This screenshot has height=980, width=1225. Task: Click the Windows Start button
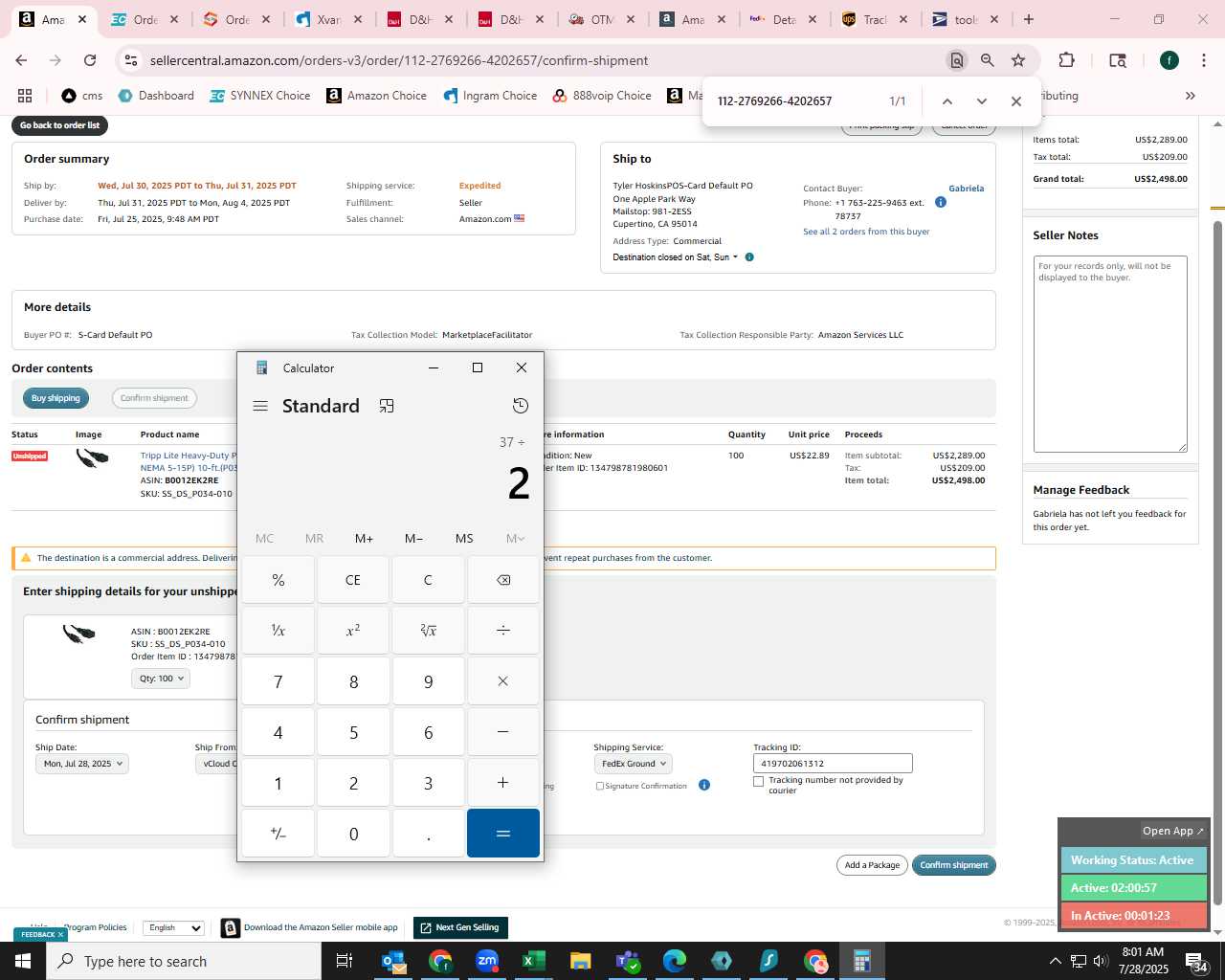23,961
